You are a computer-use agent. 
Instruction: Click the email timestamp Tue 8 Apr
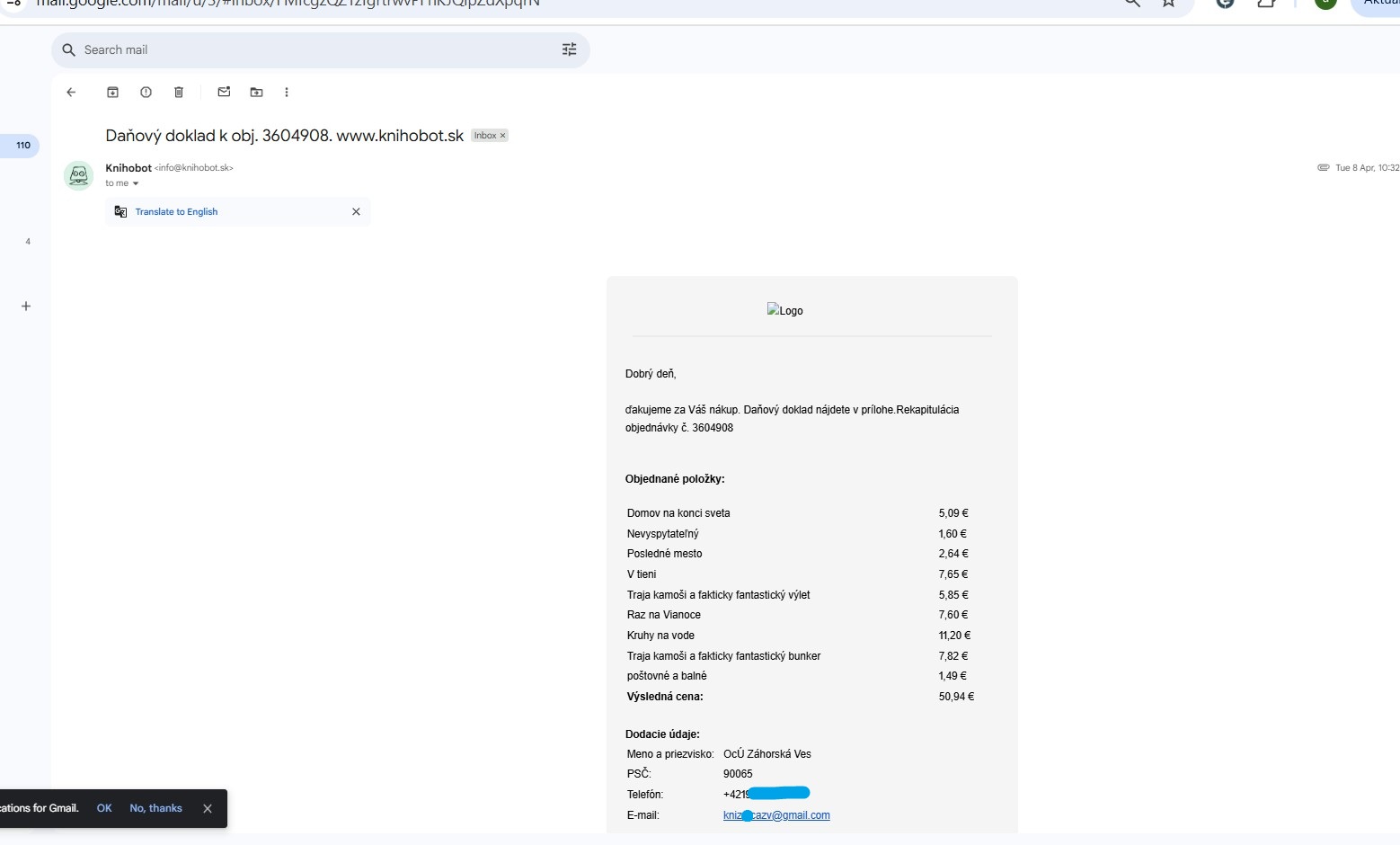tap(1367, 168)
